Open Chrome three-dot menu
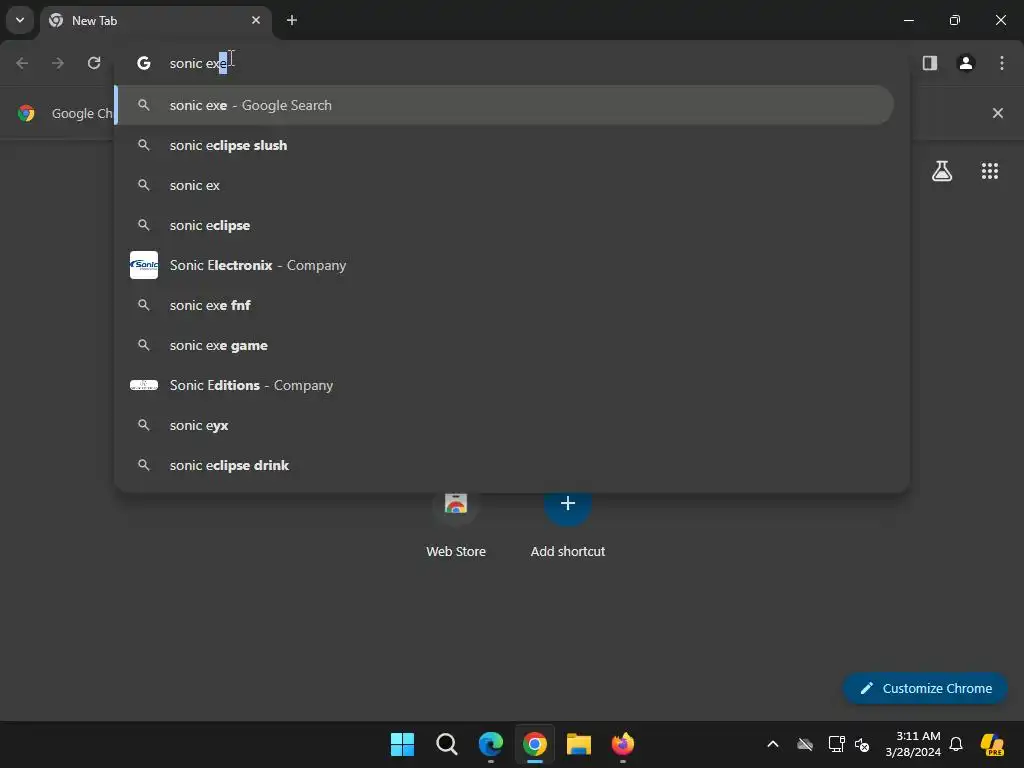 point(1002,63)
